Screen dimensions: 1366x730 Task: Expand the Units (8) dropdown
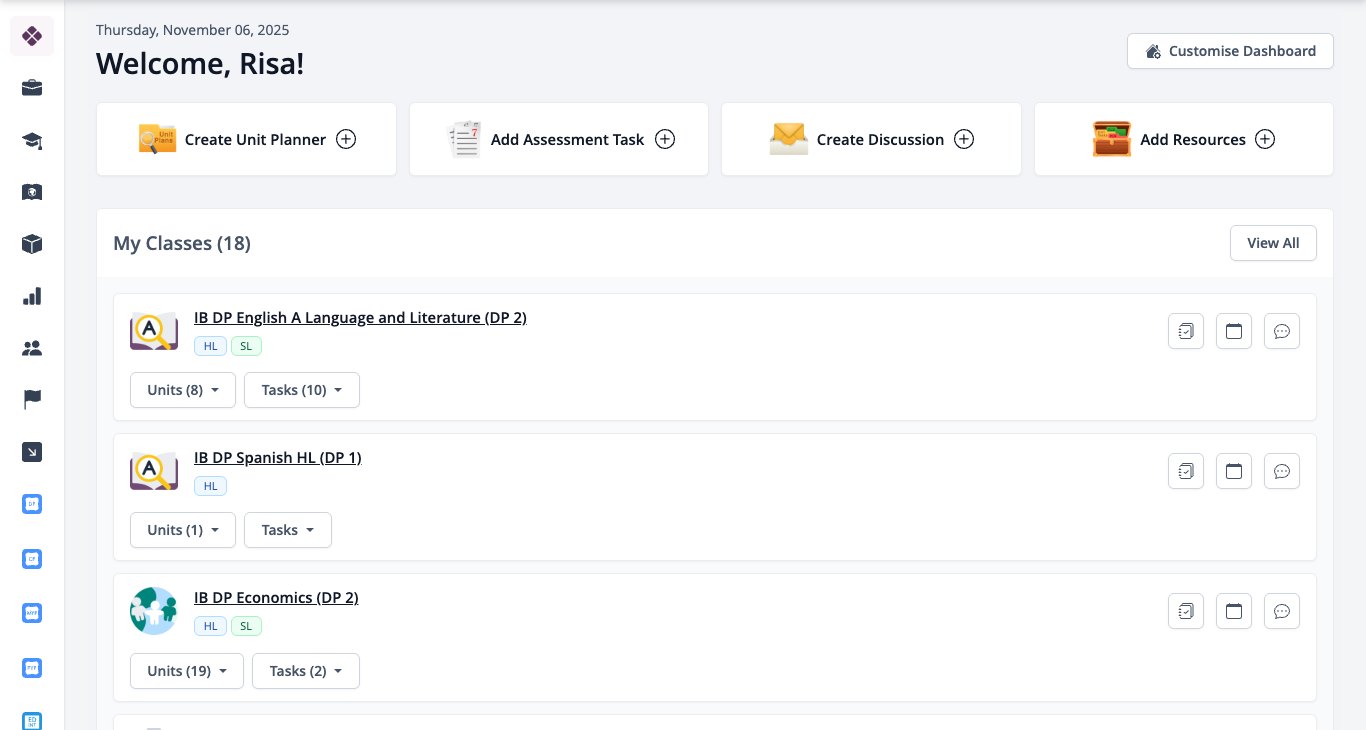183,390
